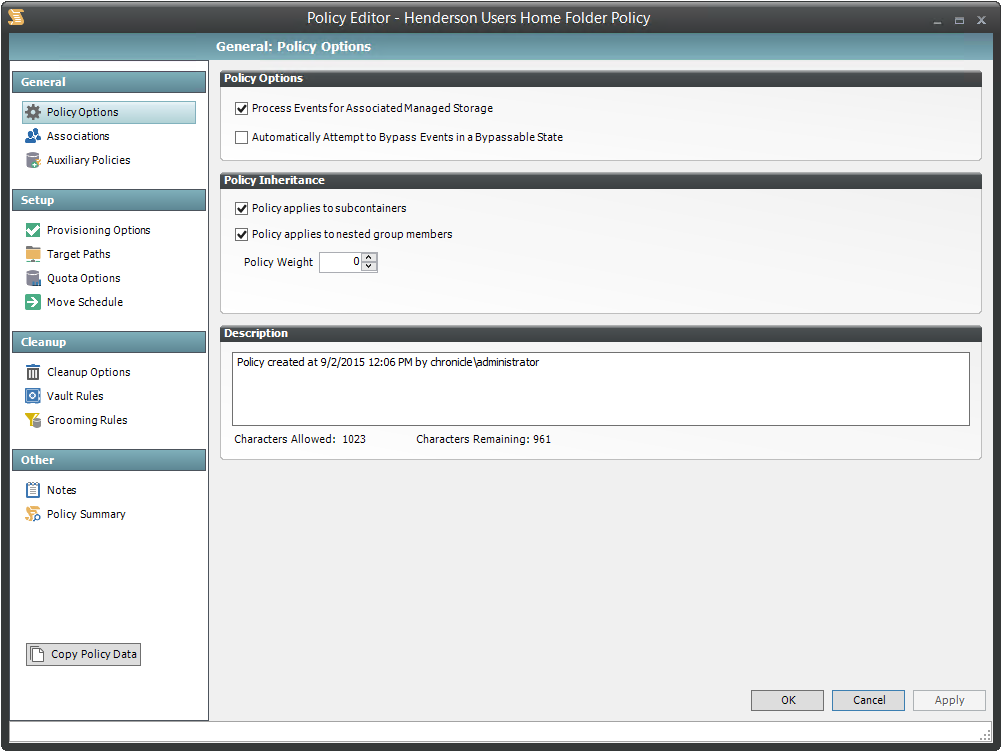Close the Policy Editor window
This screenshot has width=1002, height=753.
982,20
